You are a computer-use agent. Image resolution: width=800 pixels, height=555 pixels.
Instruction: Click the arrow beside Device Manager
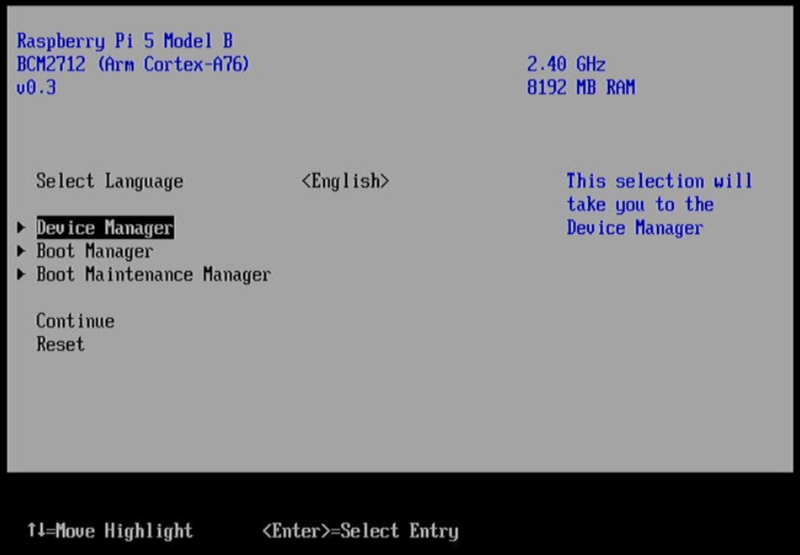click(21, 228)
